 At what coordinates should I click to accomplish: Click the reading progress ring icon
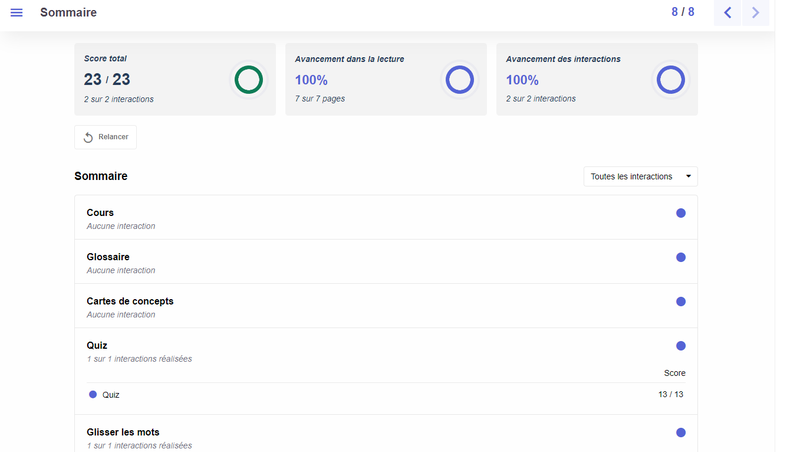(459, 80)
